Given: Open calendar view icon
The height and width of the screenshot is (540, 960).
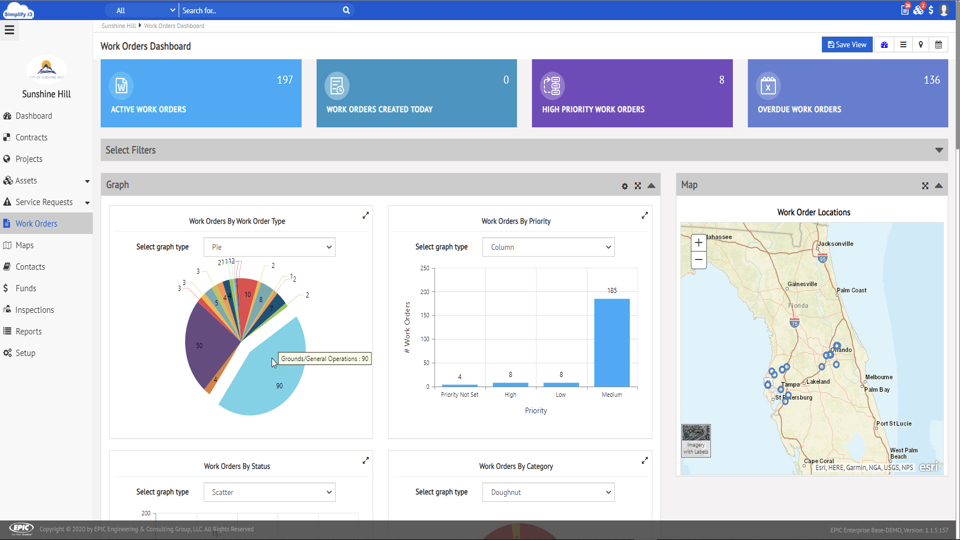Looking at the screenshot, I should point(938,45).
